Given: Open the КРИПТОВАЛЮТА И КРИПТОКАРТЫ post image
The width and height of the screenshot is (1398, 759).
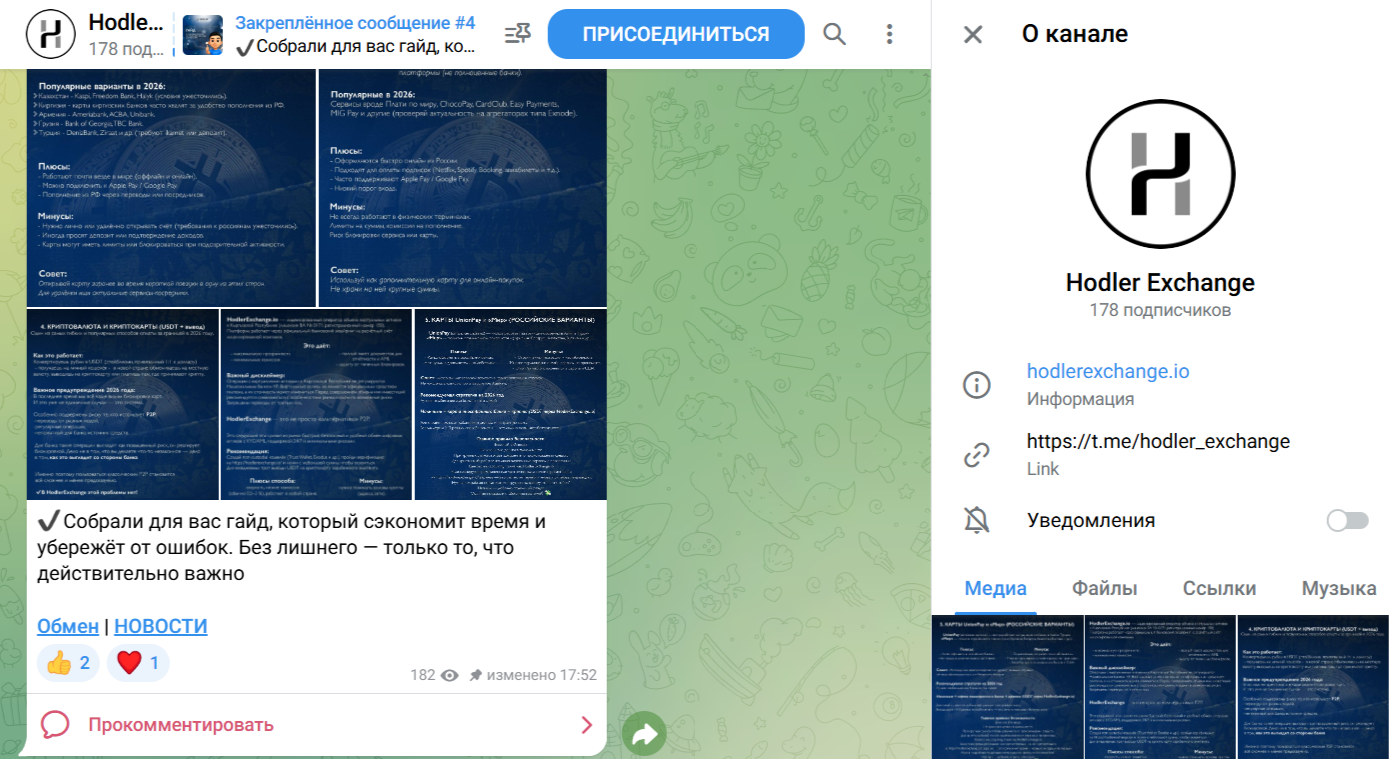Looking at the screenshot, I should (x=122, y=404).
